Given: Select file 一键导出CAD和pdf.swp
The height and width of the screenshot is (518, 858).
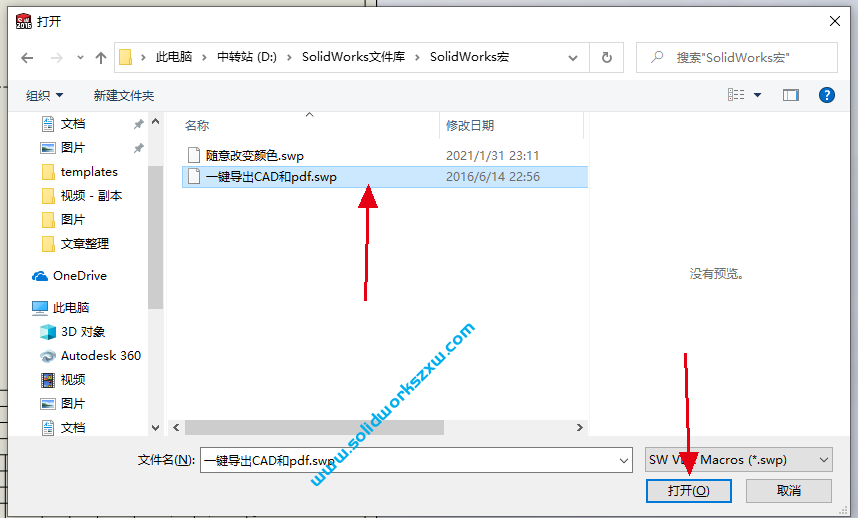Looking at the screenshot, I should (271, 177).
